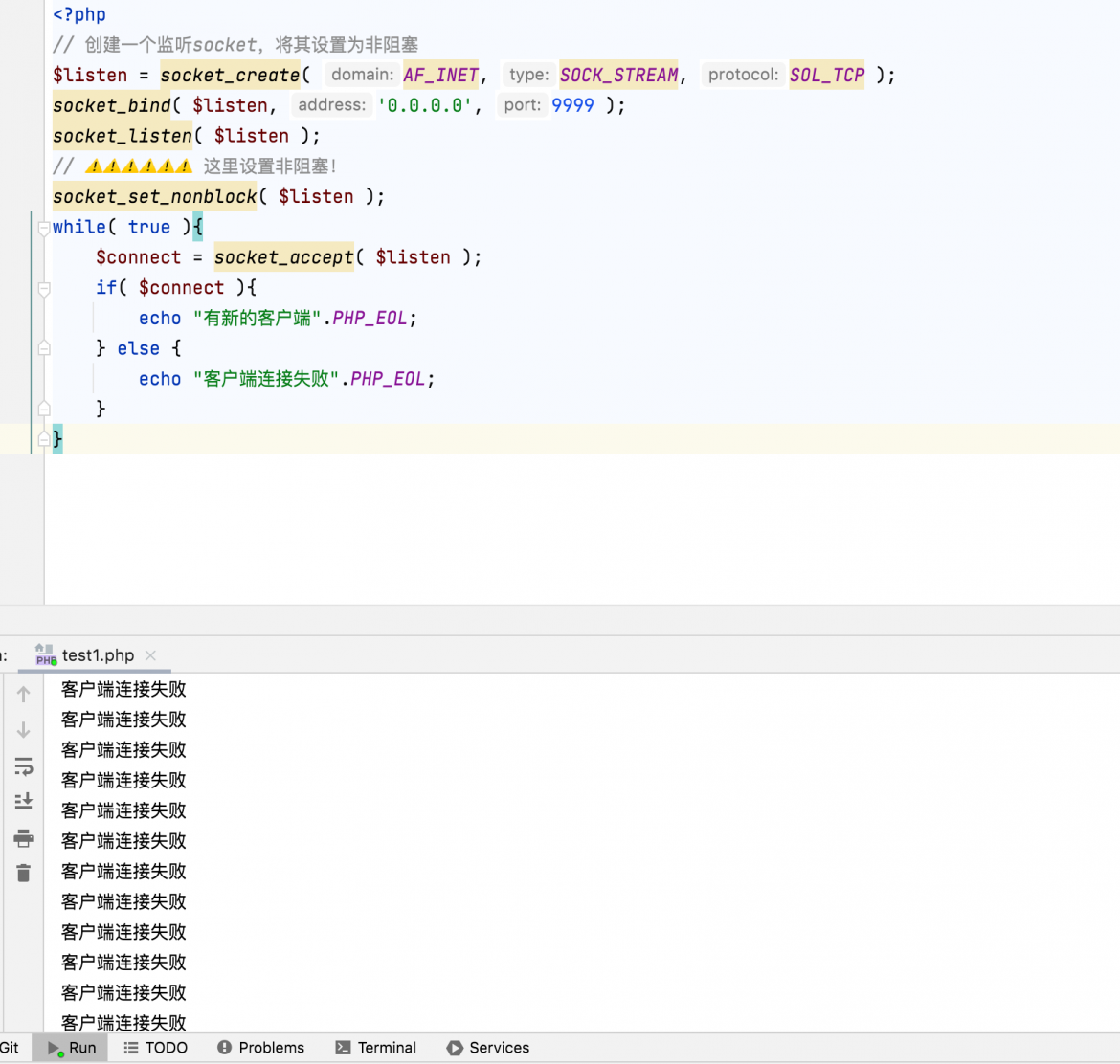The image size is (1120, 1064).
Task: Open the Terminal tool window
Action: (375, 1048)
